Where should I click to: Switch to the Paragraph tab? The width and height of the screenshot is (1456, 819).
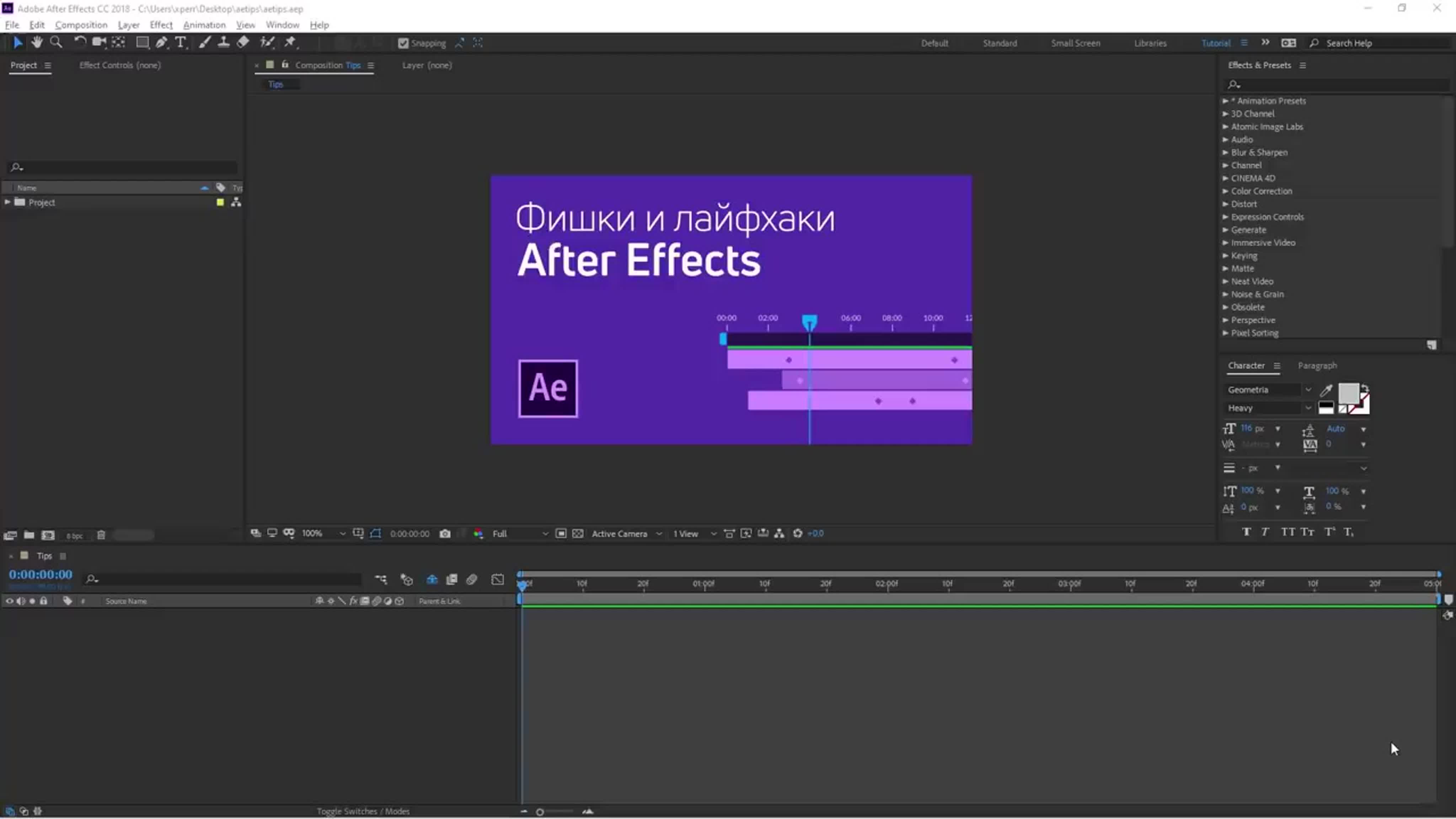coord(1317,366)
